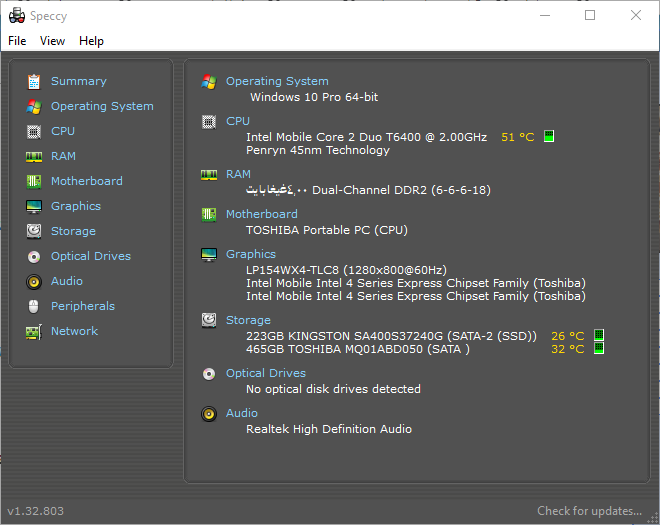Click Toshiba drive temperature indicator at 32 °C

599,348
